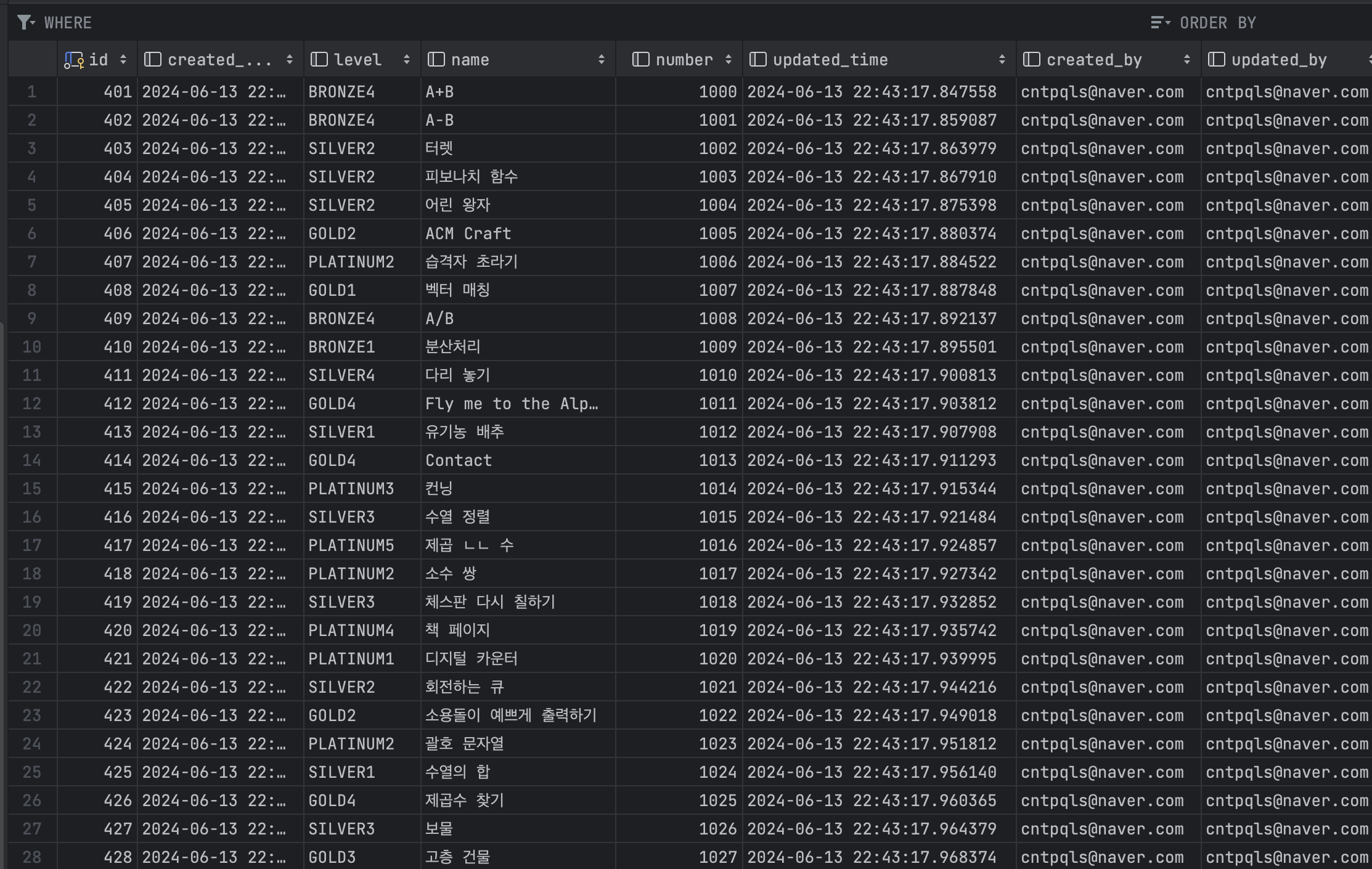Select row number 7 in the gutter
Image resolution: width=1372 pixels, height=869 pixels.
point(32,262)
